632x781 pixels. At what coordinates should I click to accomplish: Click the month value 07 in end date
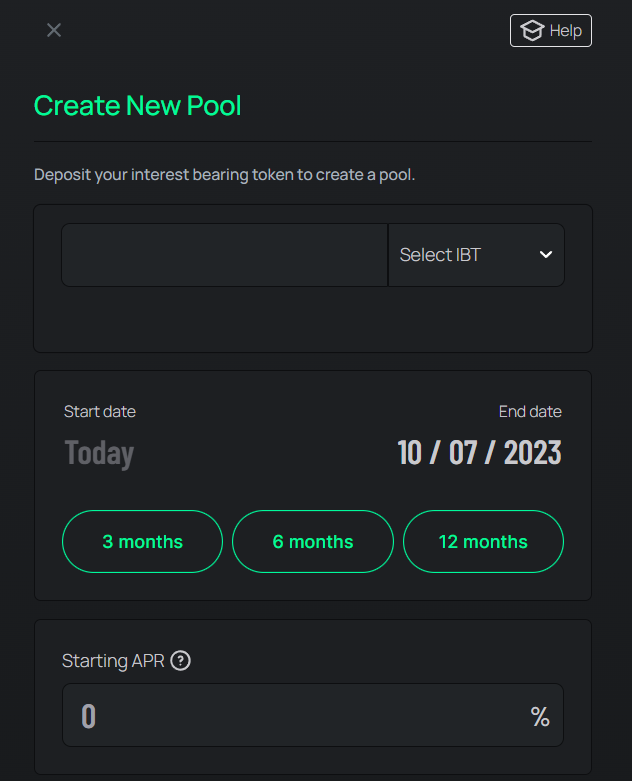[x=463, y=453]
